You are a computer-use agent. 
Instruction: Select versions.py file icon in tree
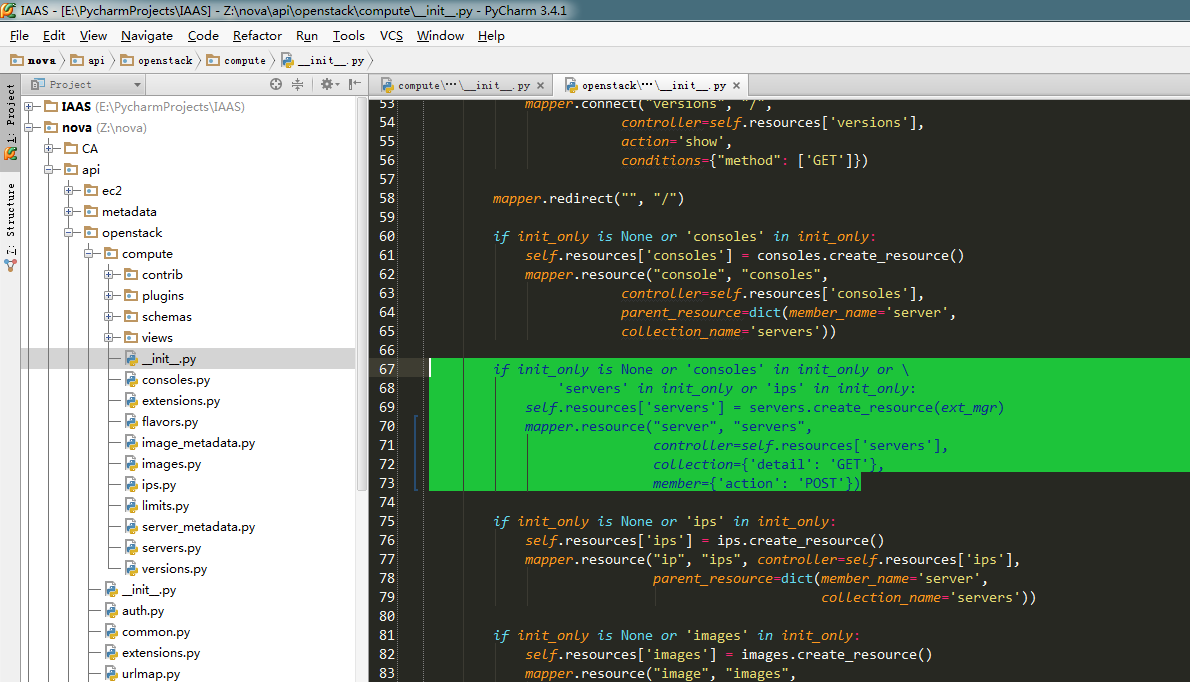131,568
